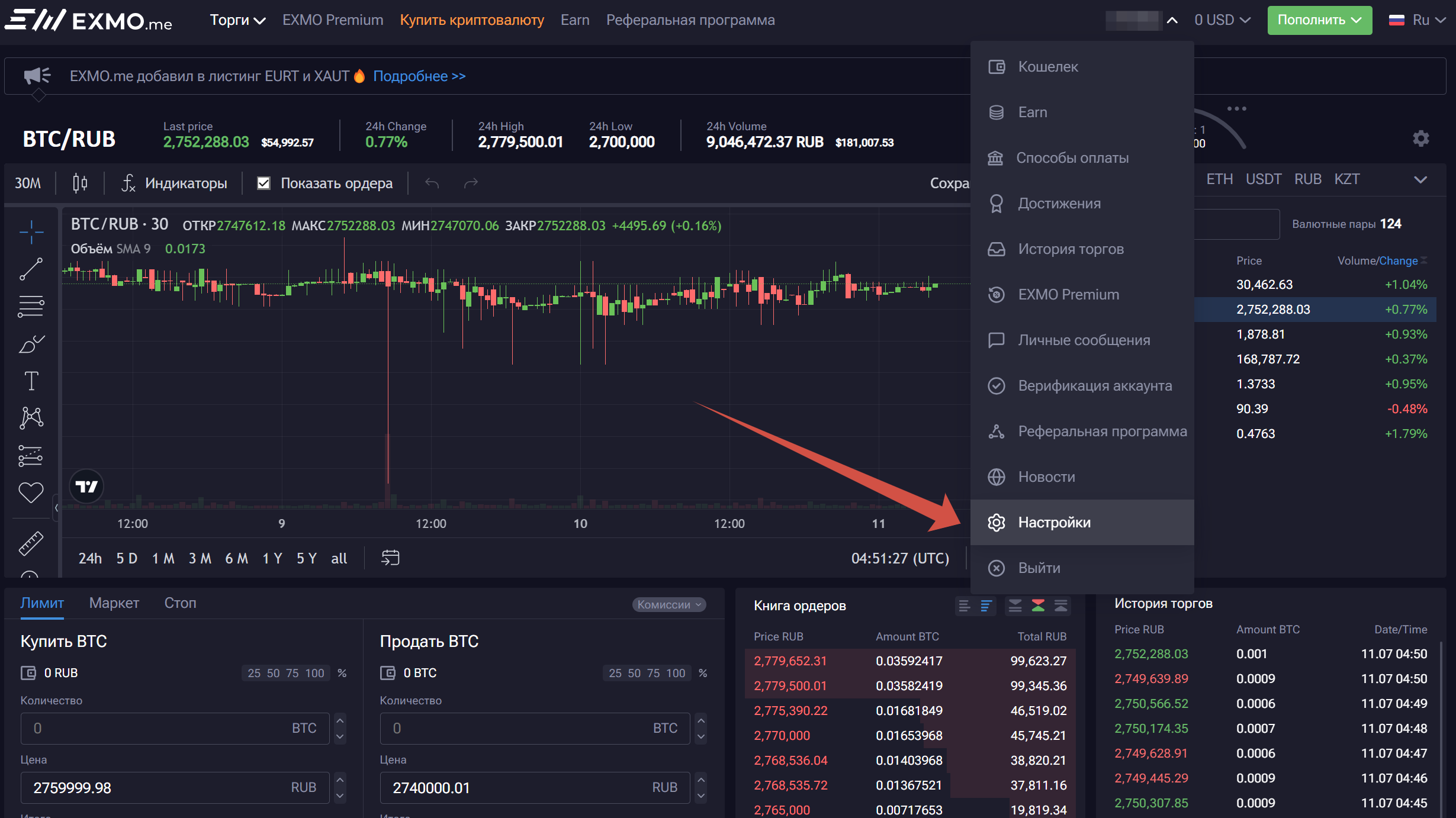Collapse the user account menu arrow

[1172, 20]
